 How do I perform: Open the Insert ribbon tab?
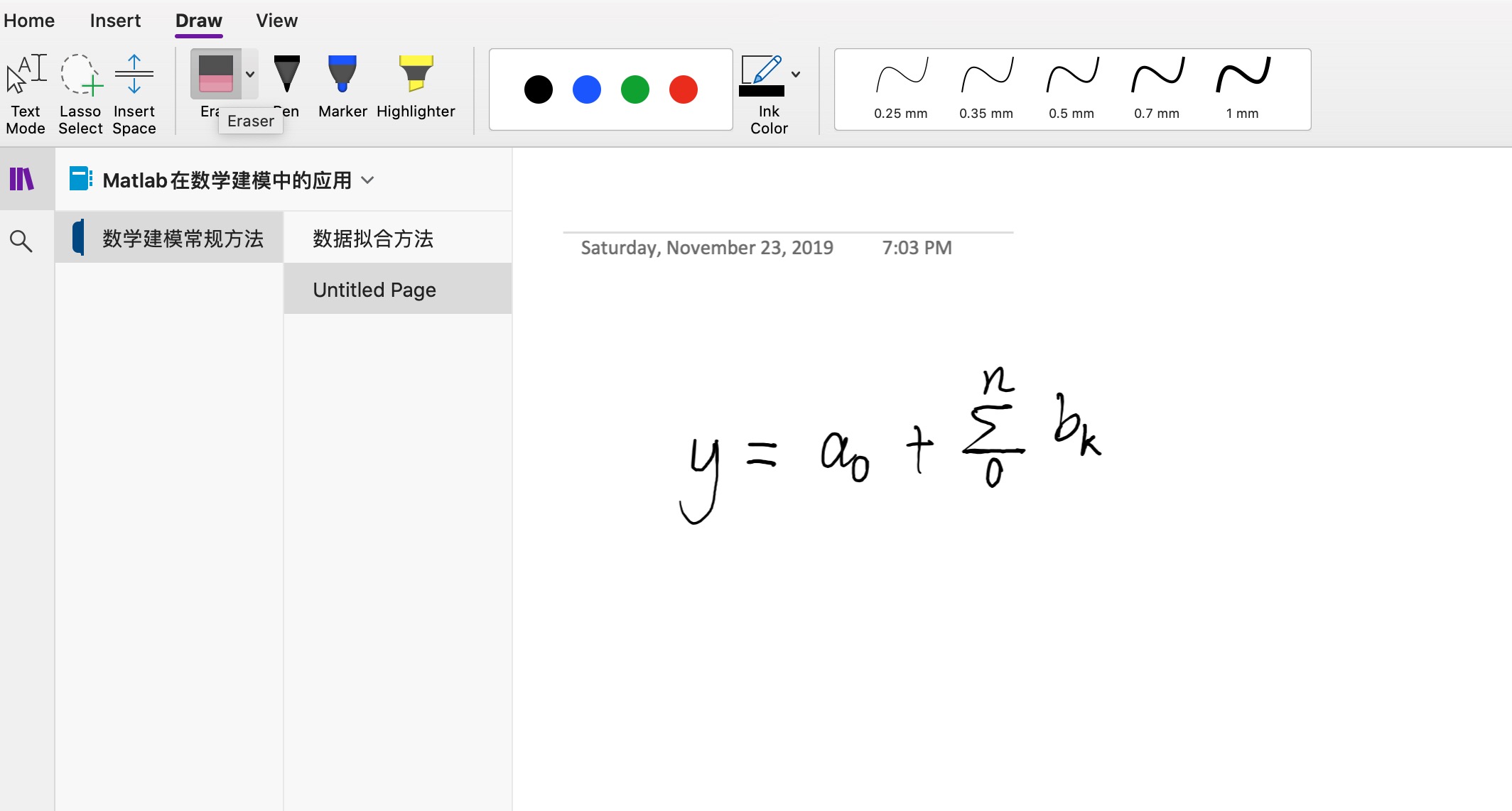(115, 20)
